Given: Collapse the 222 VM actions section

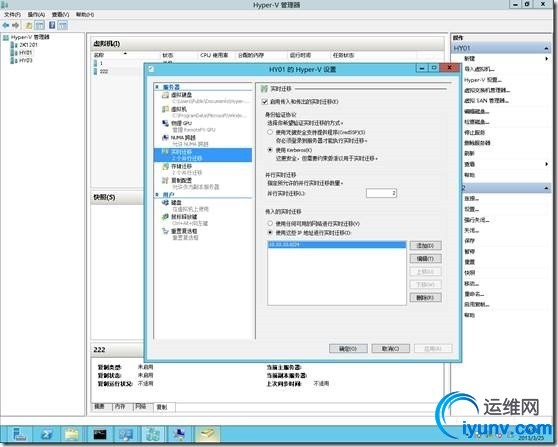Looking at the screenshot, I should click(546, 188).
